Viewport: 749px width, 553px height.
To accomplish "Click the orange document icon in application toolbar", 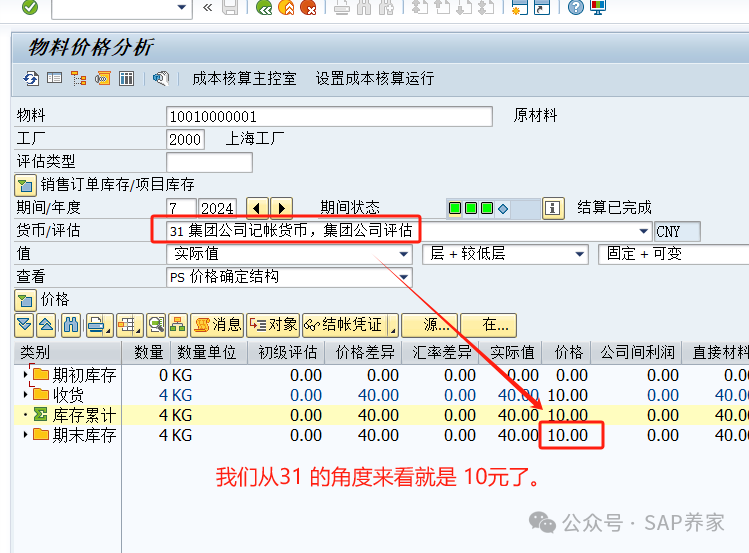I will coord(102,78).
